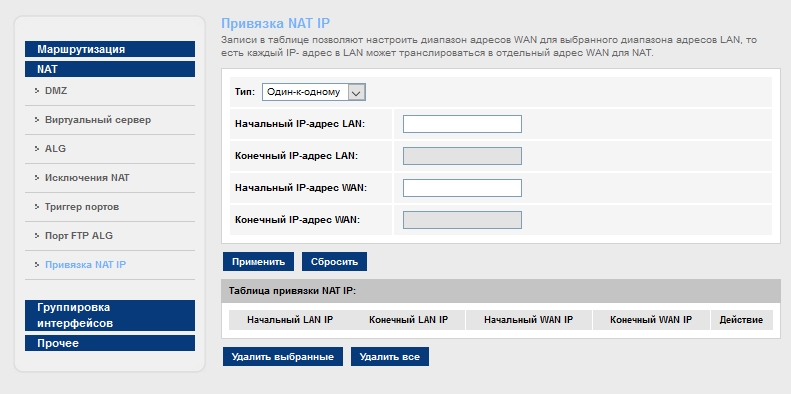
Task: Click the Виртуальный сервер bullet arrow icon
Action: 37,120
